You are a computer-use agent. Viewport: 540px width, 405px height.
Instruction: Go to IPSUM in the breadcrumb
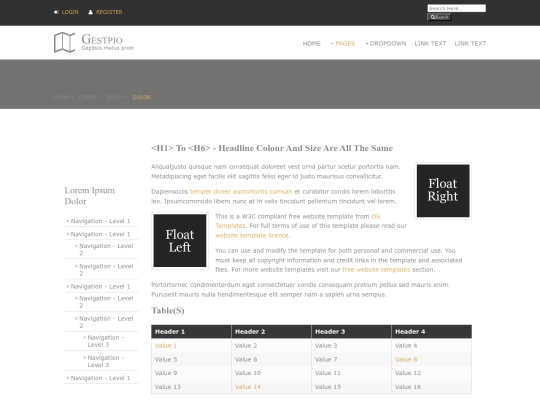pos(115,97)
